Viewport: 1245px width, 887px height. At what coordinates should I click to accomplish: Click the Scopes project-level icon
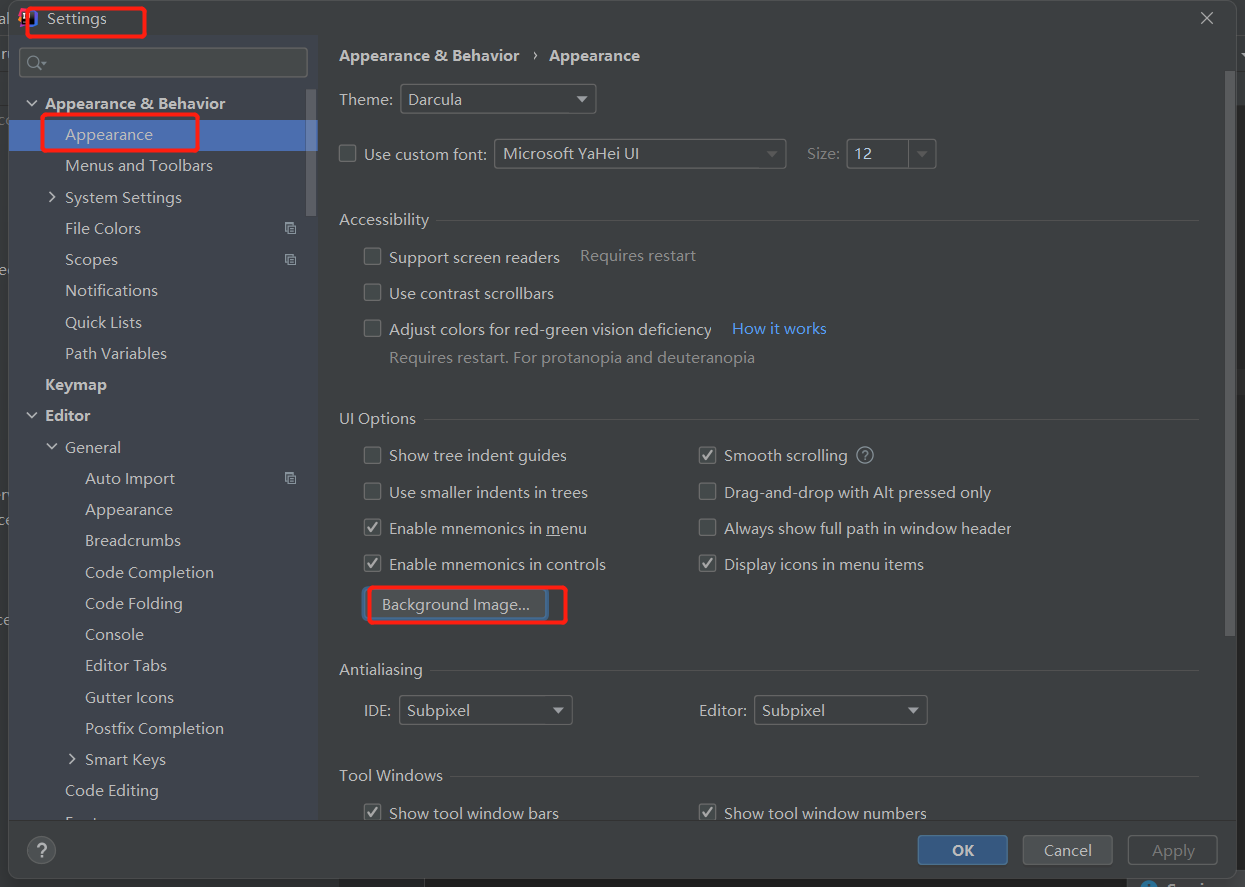click(x=291, y=260)
